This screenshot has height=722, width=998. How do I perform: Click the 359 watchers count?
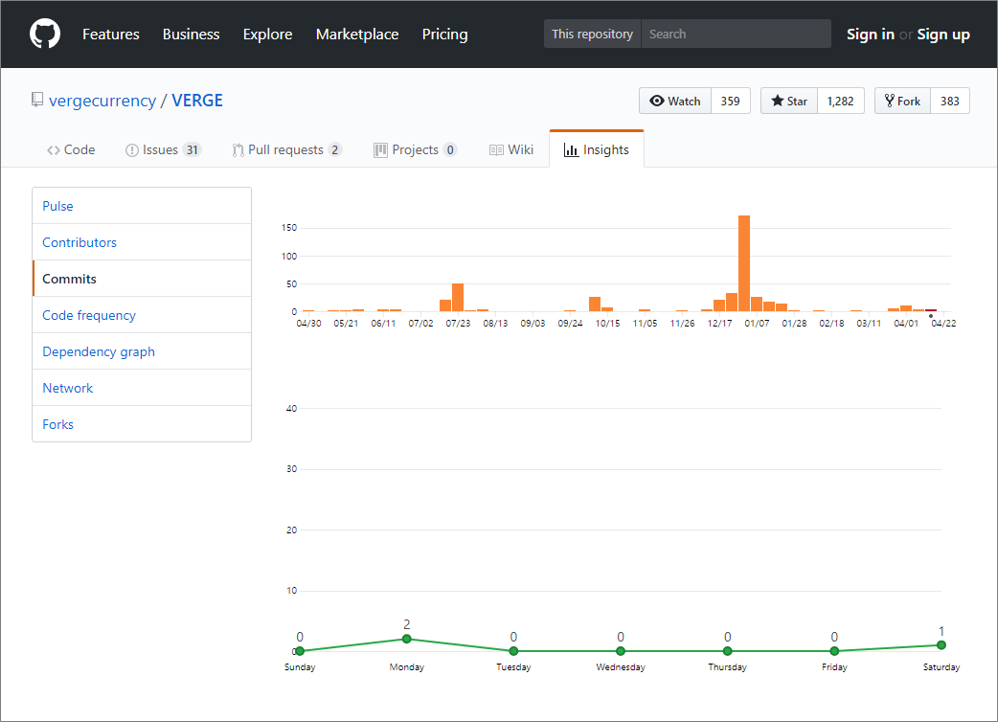[x=730, y=101]
